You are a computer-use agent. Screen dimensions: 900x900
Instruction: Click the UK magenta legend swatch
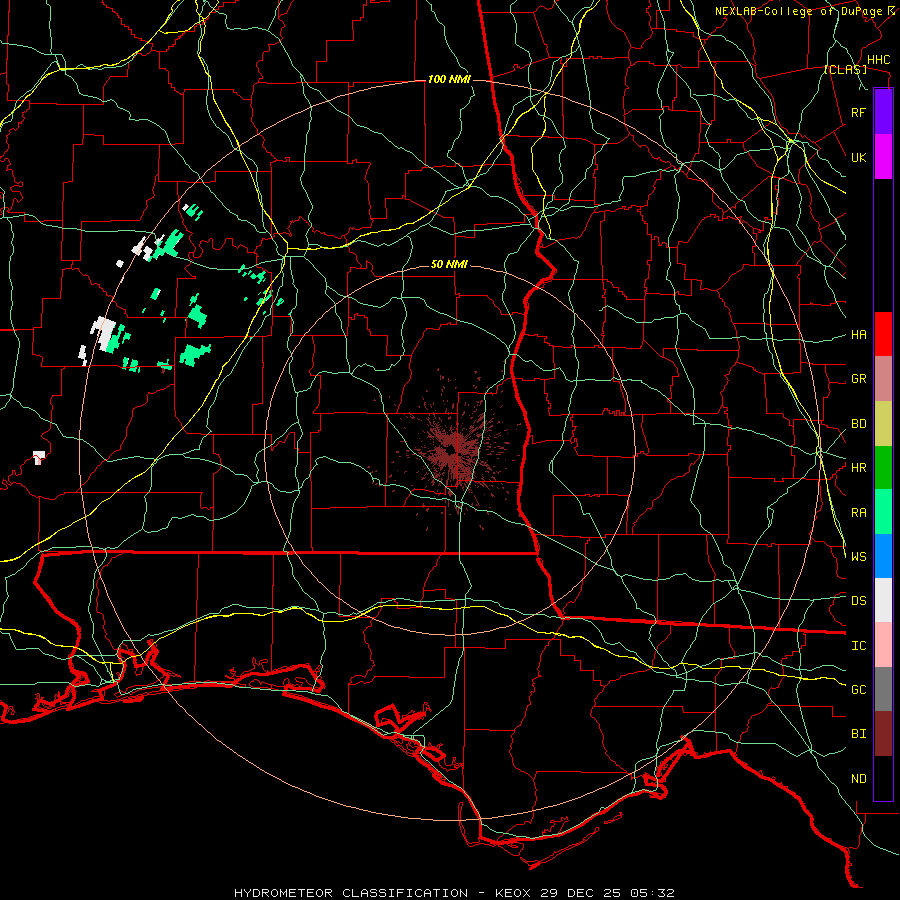point(883,157)
